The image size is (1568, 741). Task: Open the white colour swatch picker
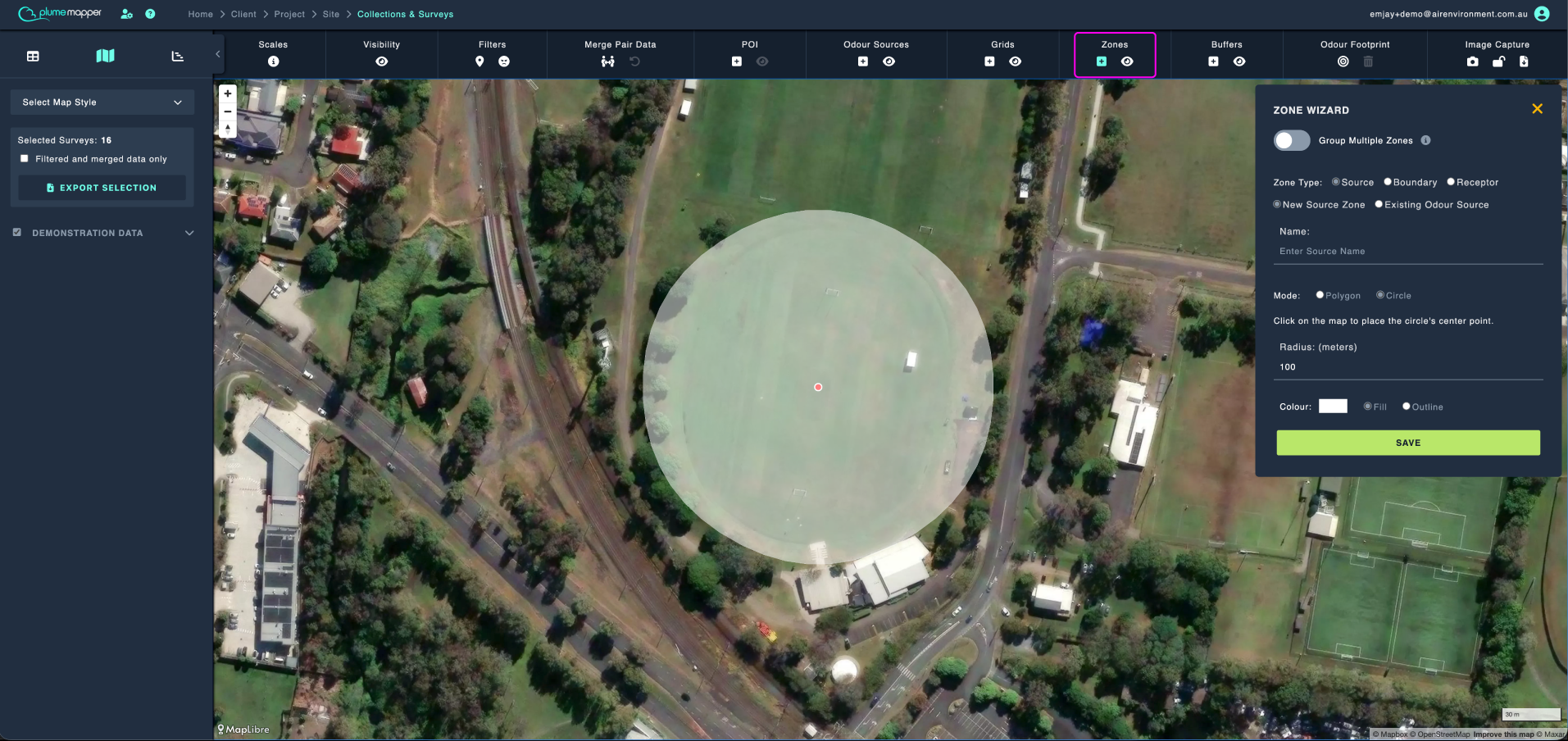click(1333, 406)
